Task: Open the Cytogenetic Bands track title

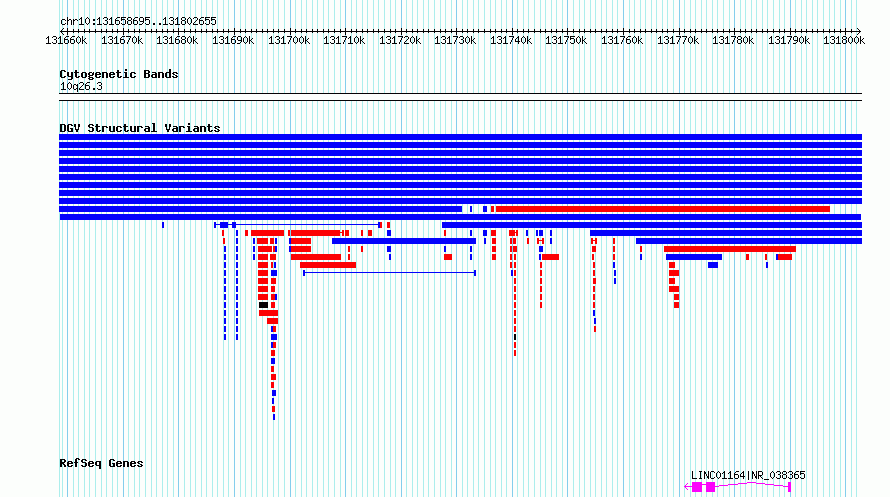Action: point(119,74)
